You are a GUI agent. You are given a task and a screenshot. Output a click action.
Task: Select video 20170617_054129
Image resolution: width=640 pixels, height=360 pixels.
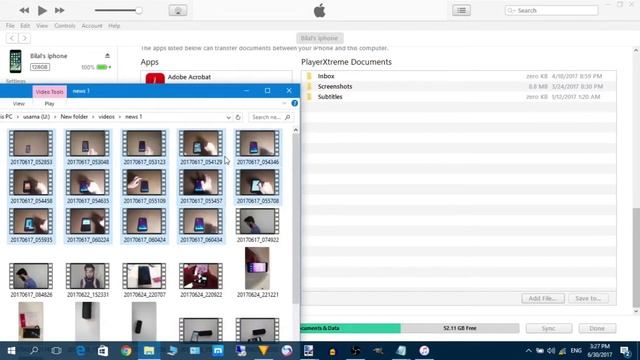point(201,147)
